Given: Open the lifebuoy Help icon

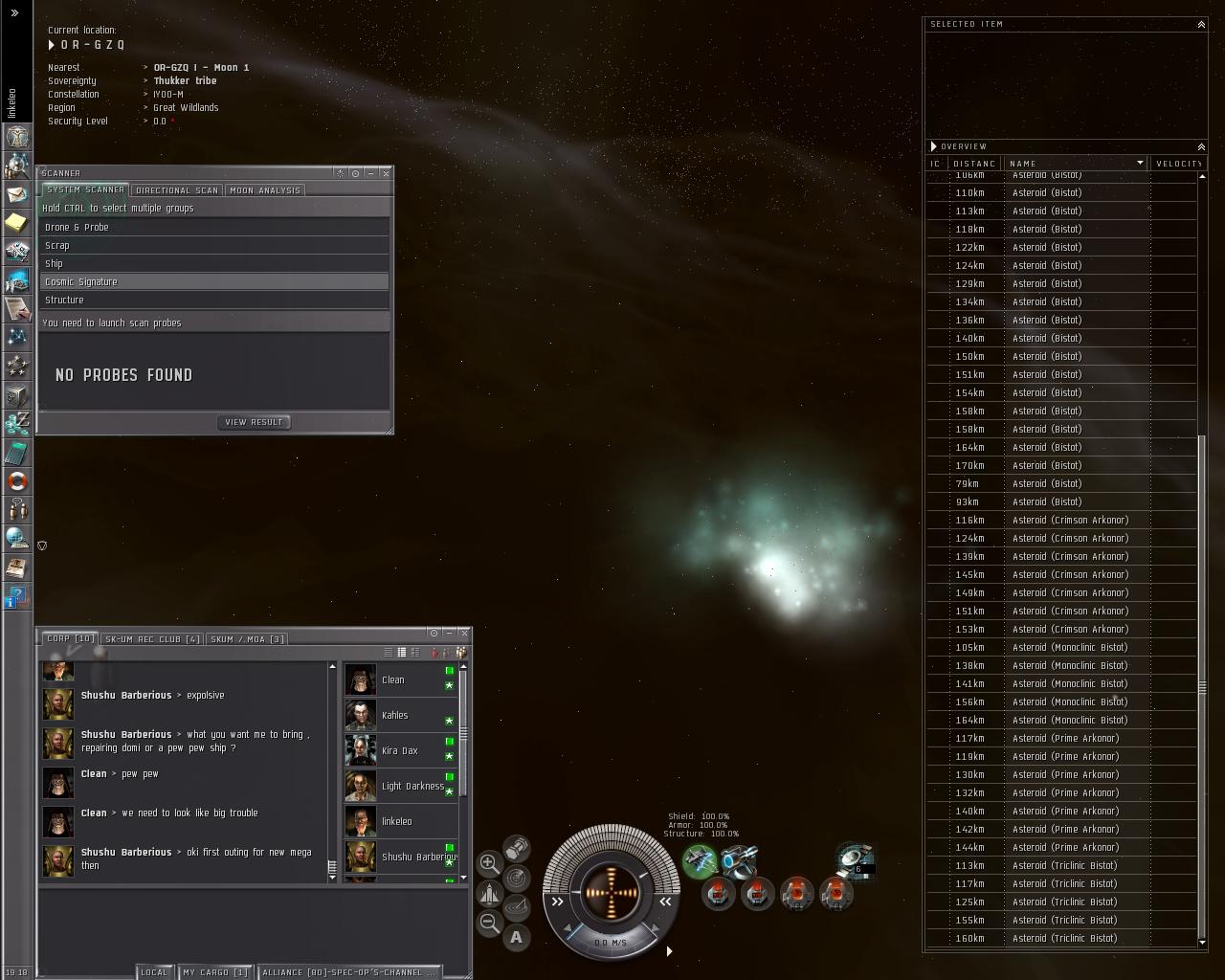Looking at the screenshot, I should click(x=17, y=481).
